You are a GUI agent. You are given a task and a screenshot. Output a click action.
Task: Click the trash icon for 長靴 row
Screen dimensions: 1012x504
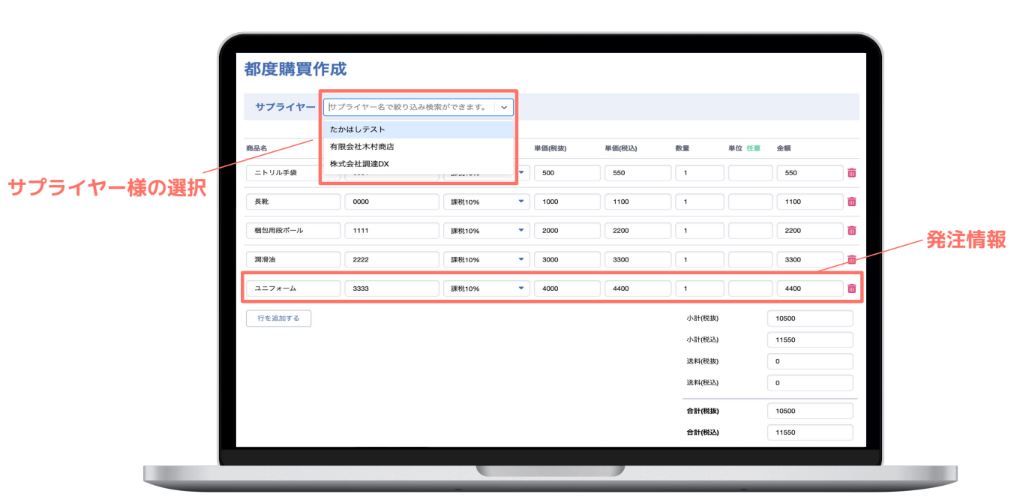pyautogui.click(x=851, y=201)
